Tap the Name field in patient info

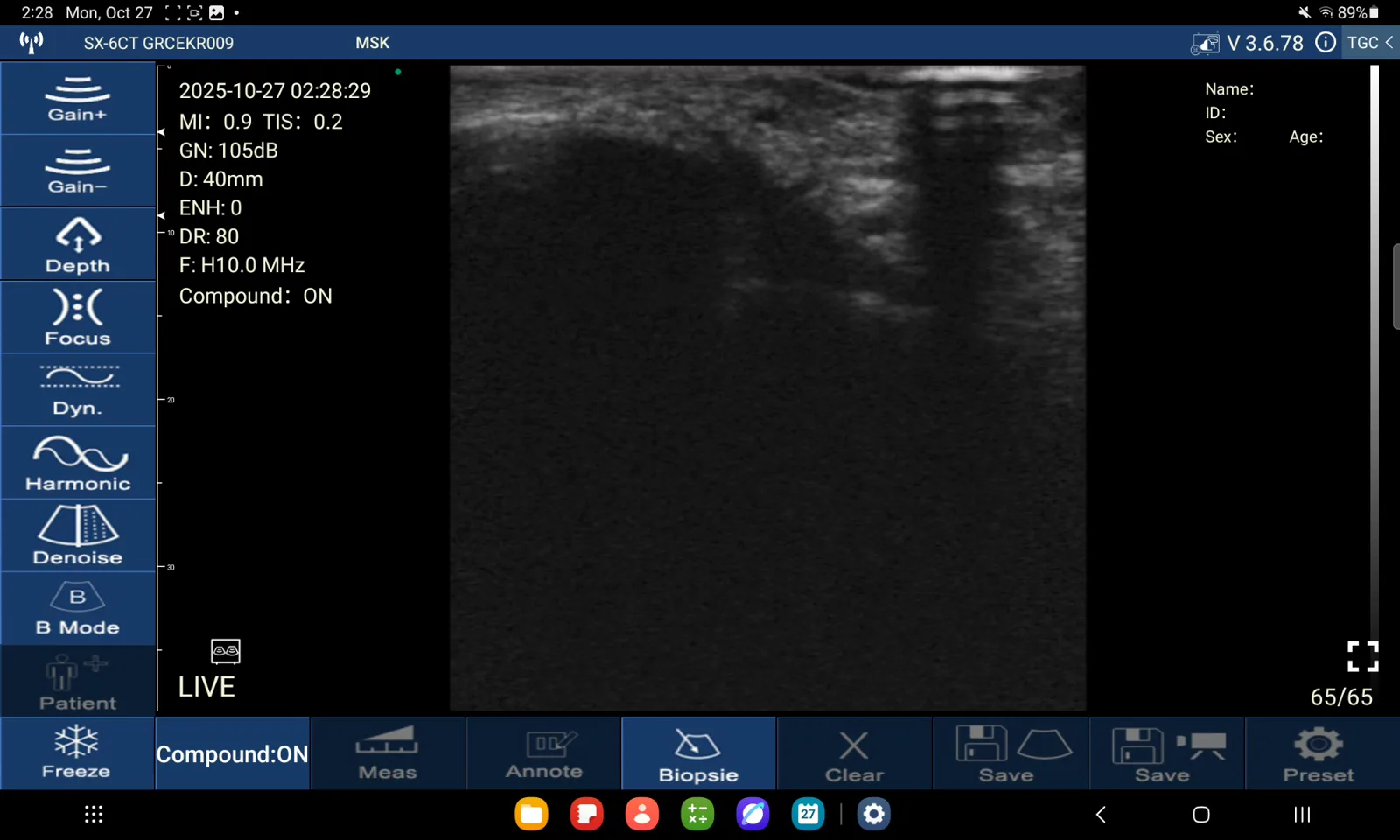pyautogui.click(x=1229, y=89)
